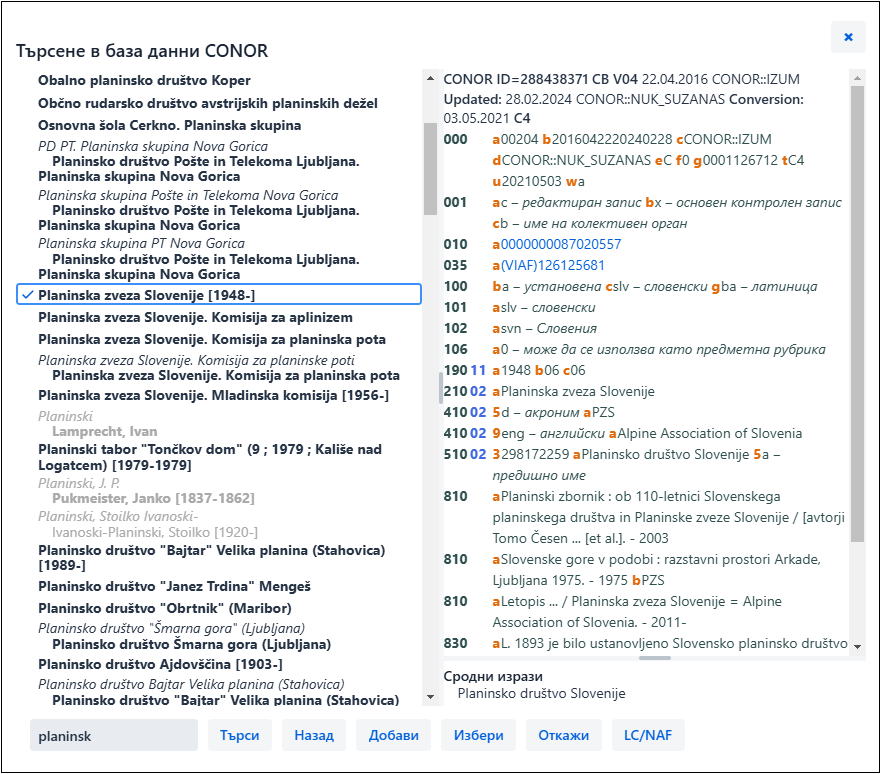Select Planinska skupina Pošte in Telekoma Nova Gorica
This screenshot has width=880, height=774.
tap(188, 195)
